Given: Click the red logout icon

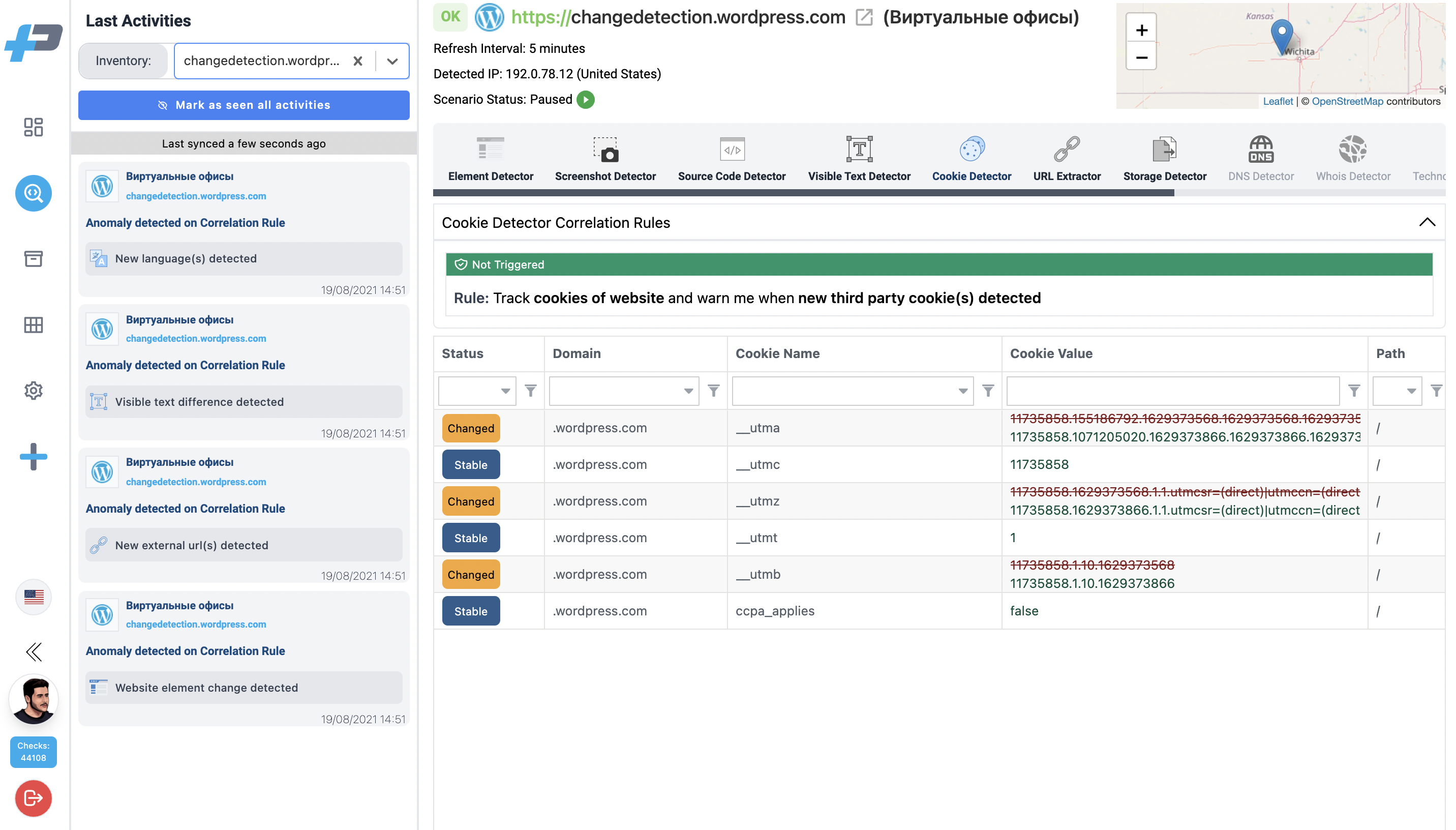Looking at the screenshot, I should [33, 797].
